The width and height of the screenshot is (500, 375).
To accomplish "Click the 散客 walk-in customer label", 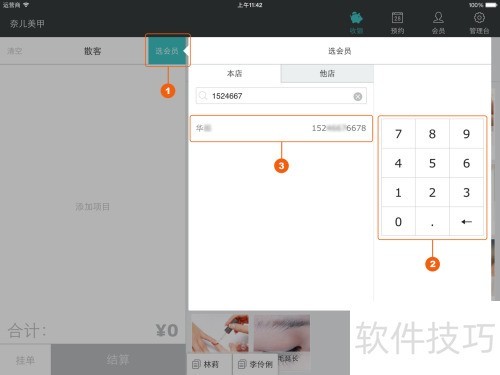I will [x=93, y=51].
